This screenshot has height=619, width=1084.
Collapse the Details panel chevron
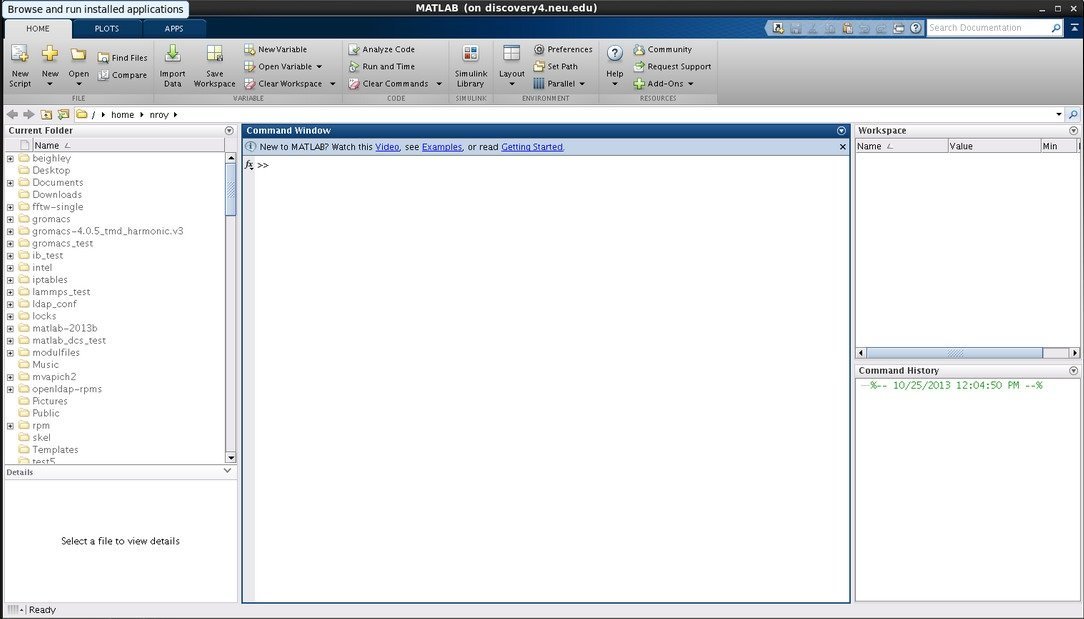pos(227,471)
